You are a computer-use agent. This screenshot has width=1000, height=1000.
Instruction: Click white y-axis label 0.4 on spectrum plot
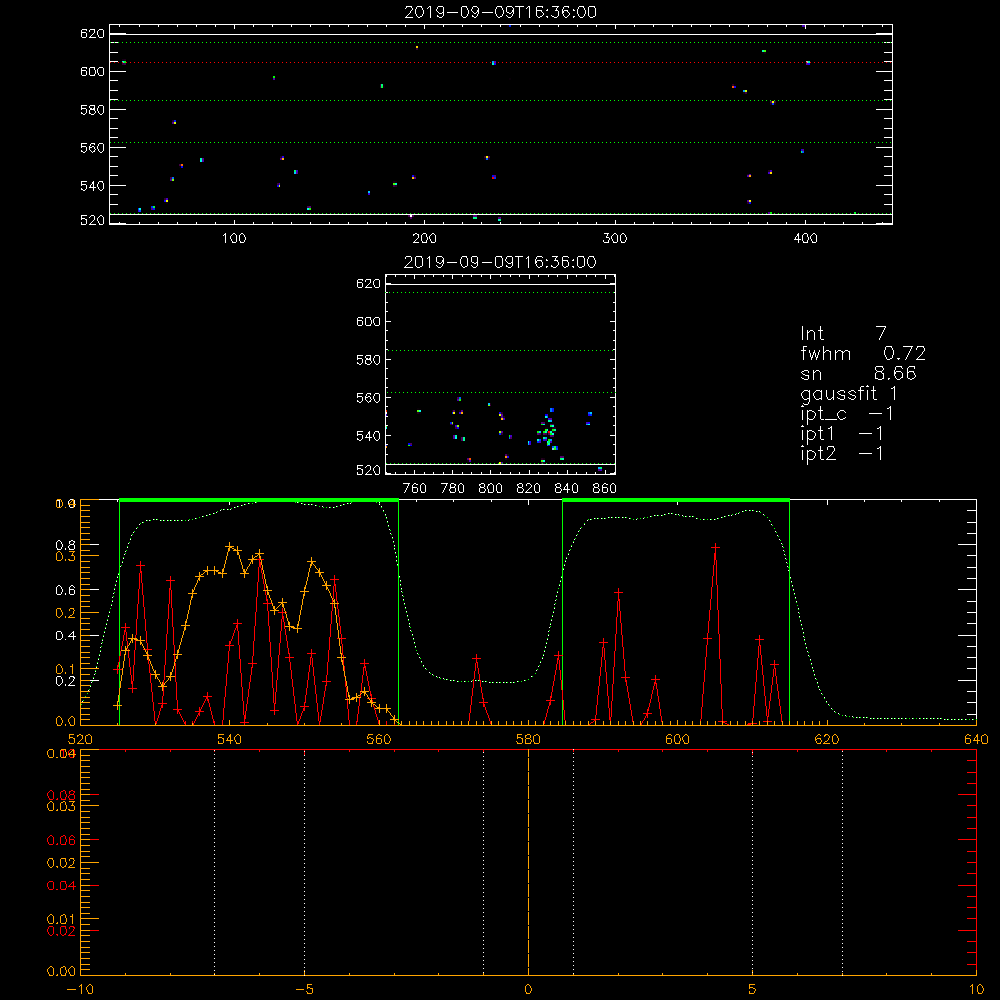point(66,636)
